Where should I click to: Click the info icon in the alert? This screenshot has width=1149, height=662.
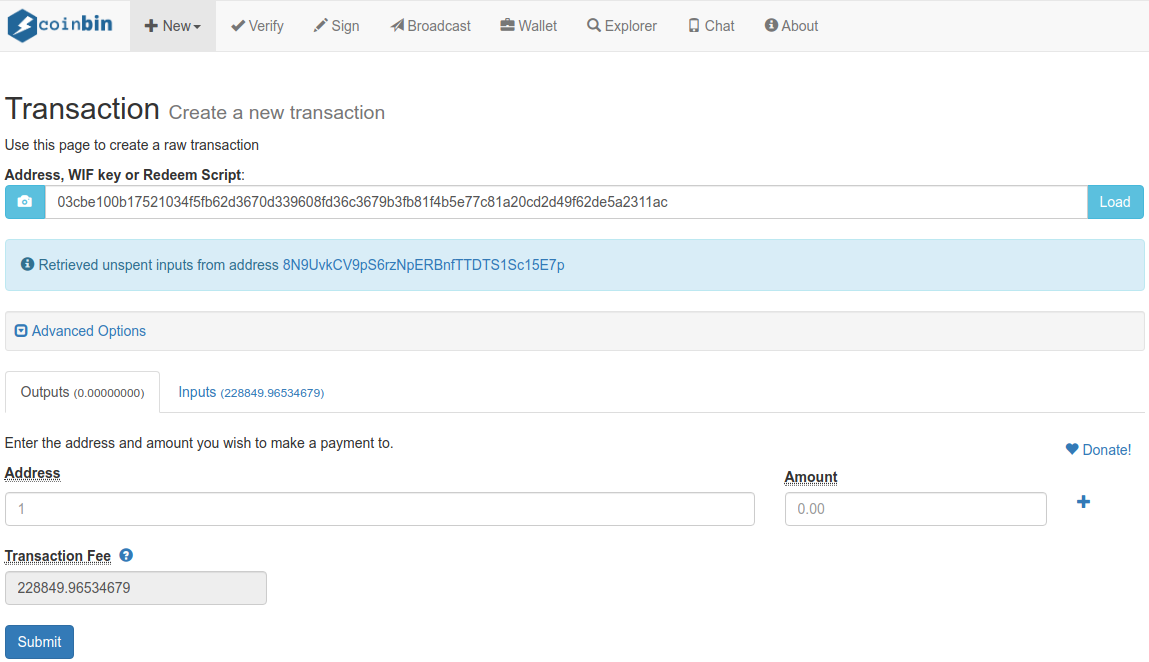pos(27,264)
